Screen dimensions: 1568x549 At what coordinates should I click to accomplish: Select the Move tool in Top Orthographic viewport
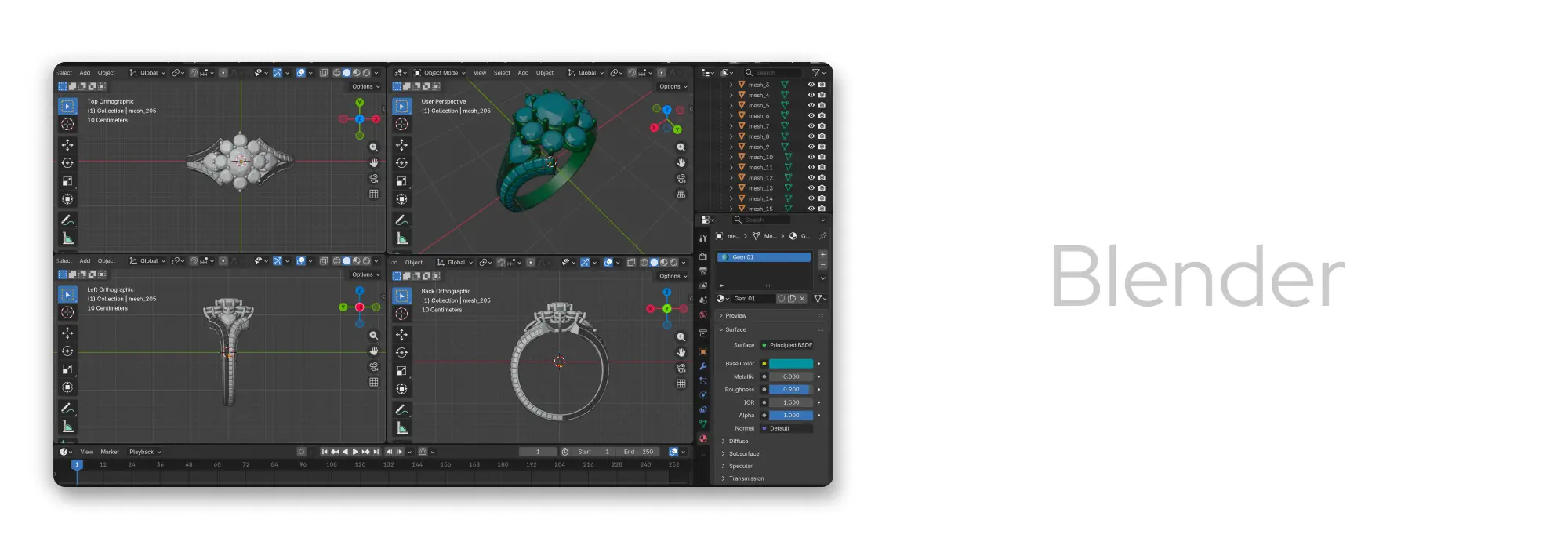[68, 145]
